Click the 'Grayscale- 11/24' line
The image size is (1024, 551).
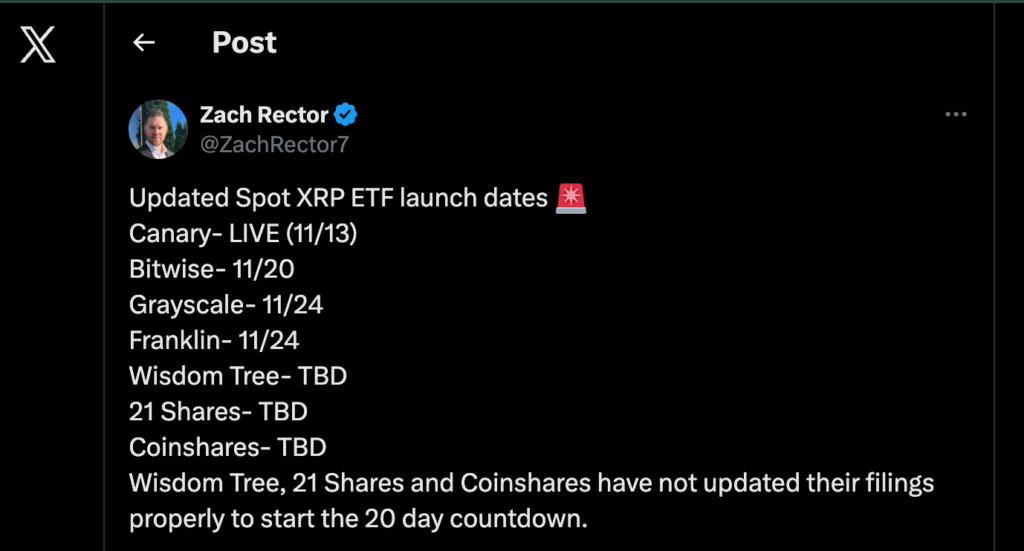click(x=226, y=305)
